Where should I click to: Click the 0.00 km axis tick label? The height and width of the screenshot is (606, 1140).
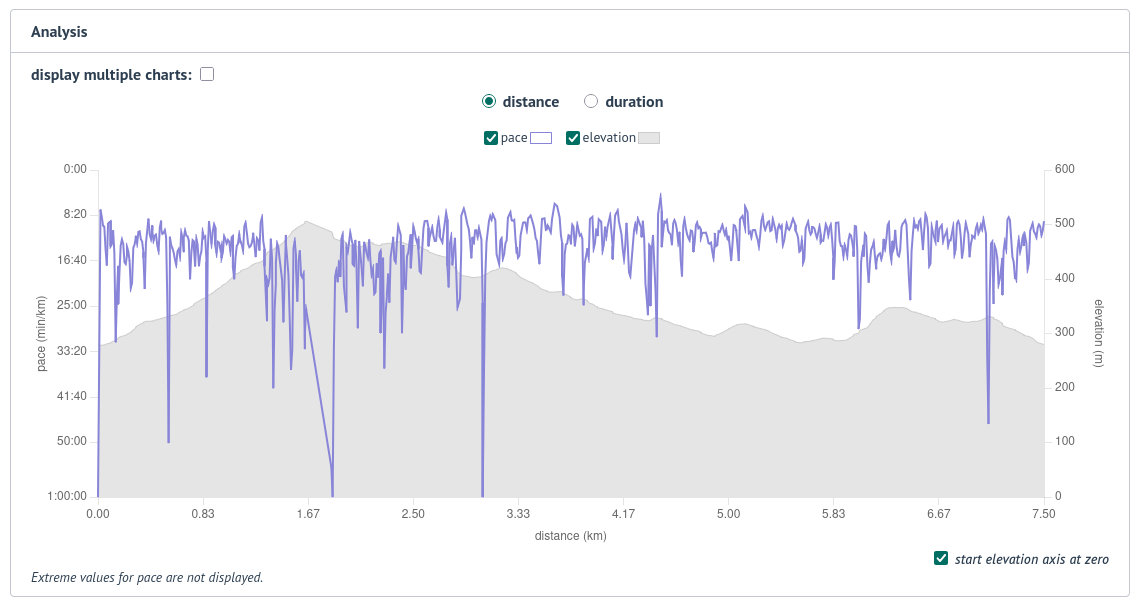97,513
